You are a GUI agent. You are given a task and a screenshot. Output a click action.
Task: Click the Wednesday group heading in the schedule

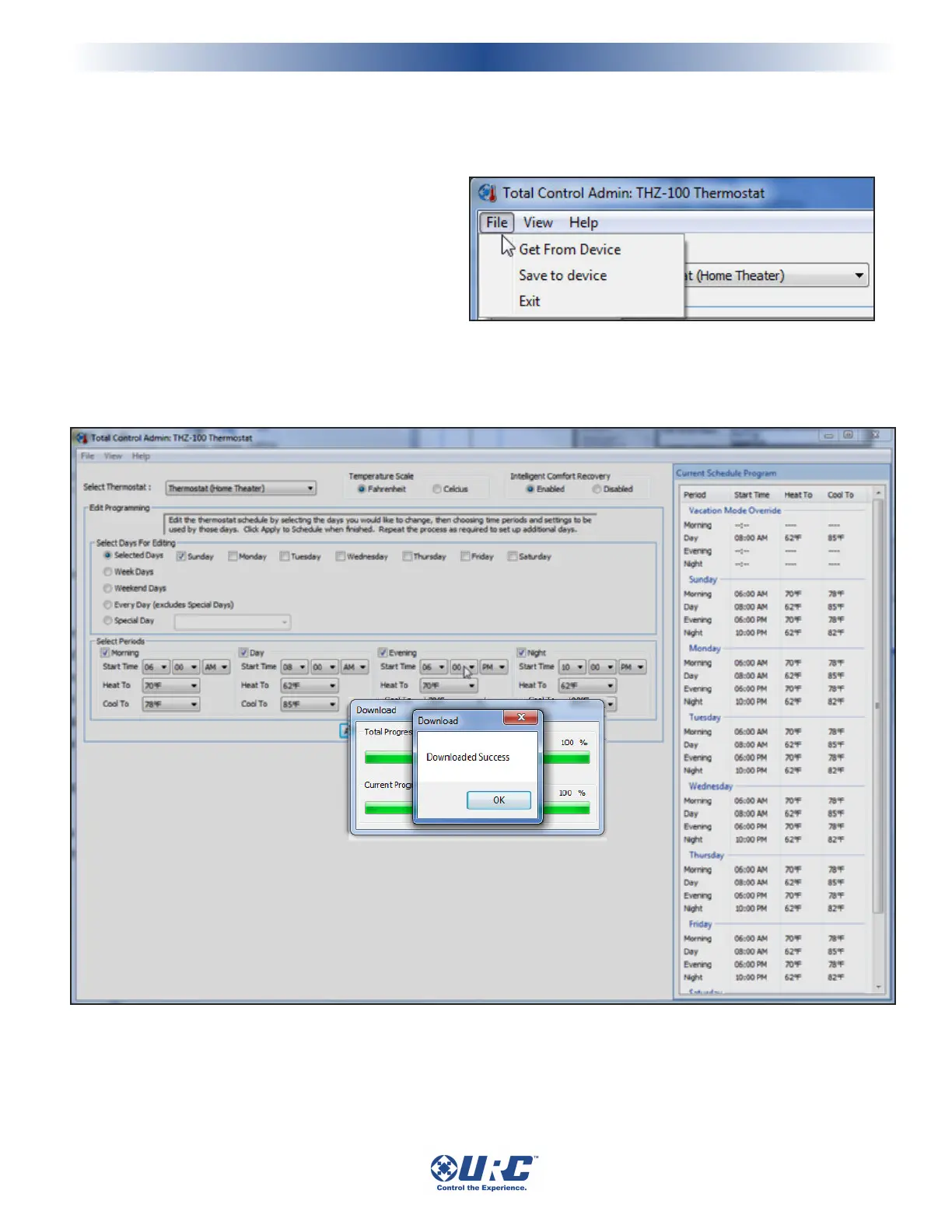[710, 786]
